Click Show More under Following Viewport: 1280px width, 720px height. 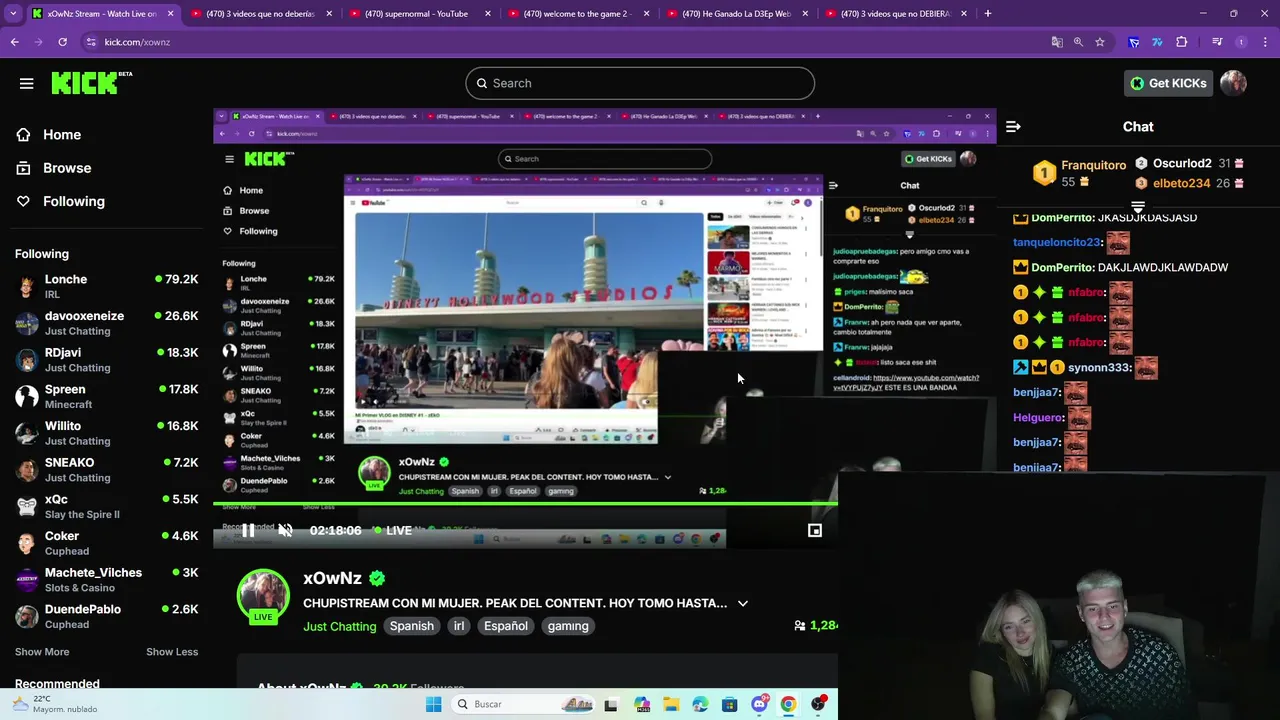42,652
